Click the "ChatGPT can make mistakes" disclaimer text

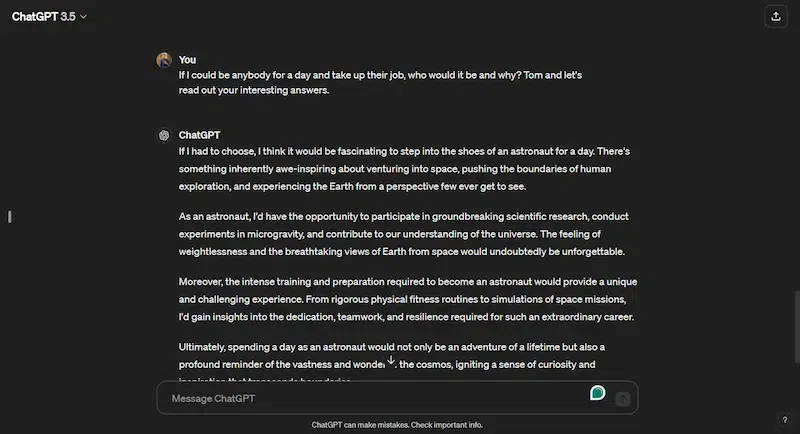point(397,425)
